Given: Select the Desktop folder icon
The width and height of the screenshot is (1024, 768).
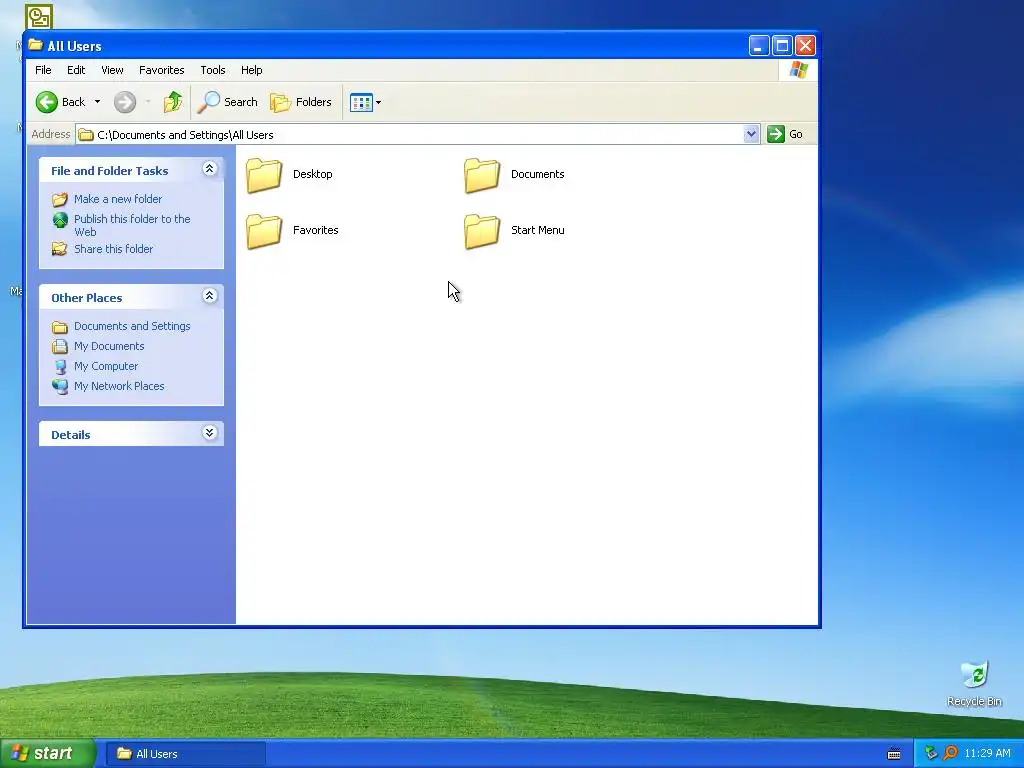Looking at the screenshot, I should coord(264,175).
